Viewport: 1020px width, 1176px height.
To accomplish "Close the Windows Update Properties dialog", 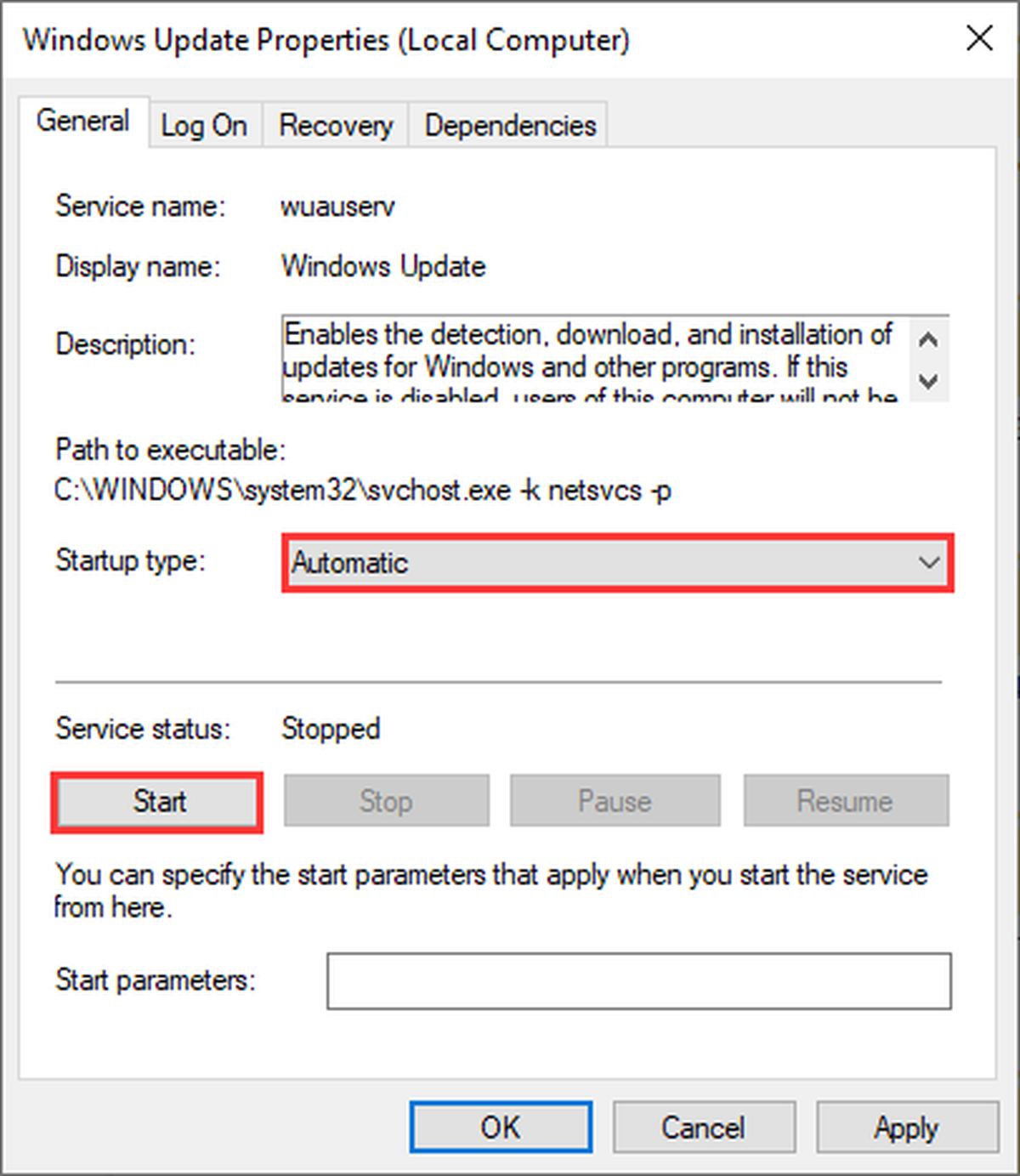I will click(980, 38).
